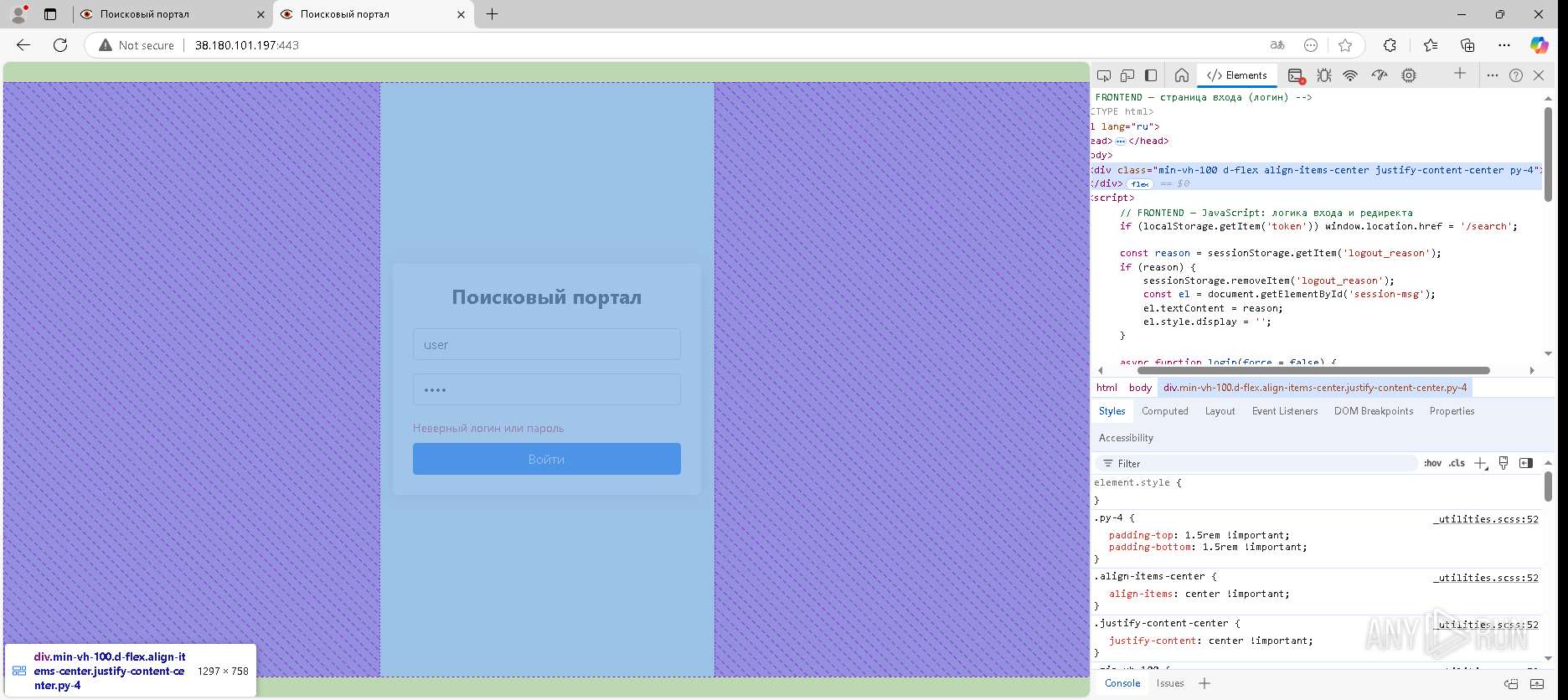Open _utilities.scss:52 link for .align-items-center
Screen dimensions: 1568x700
1485,578
